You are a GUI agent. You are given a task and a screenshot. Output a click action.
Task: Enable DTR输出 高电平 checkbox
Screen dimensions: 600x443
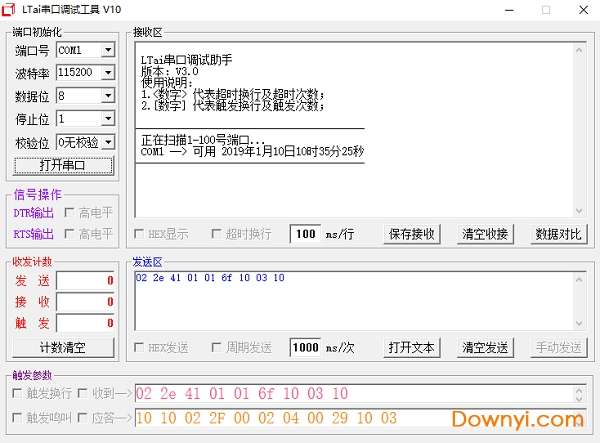70,212
